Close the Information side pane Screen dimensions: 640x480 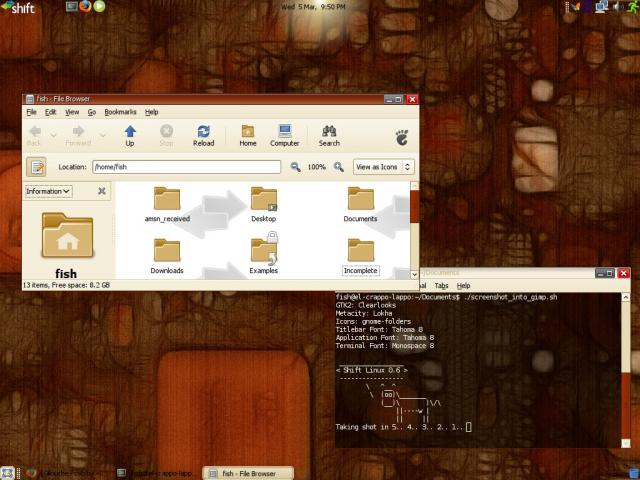tap(102, 191)
